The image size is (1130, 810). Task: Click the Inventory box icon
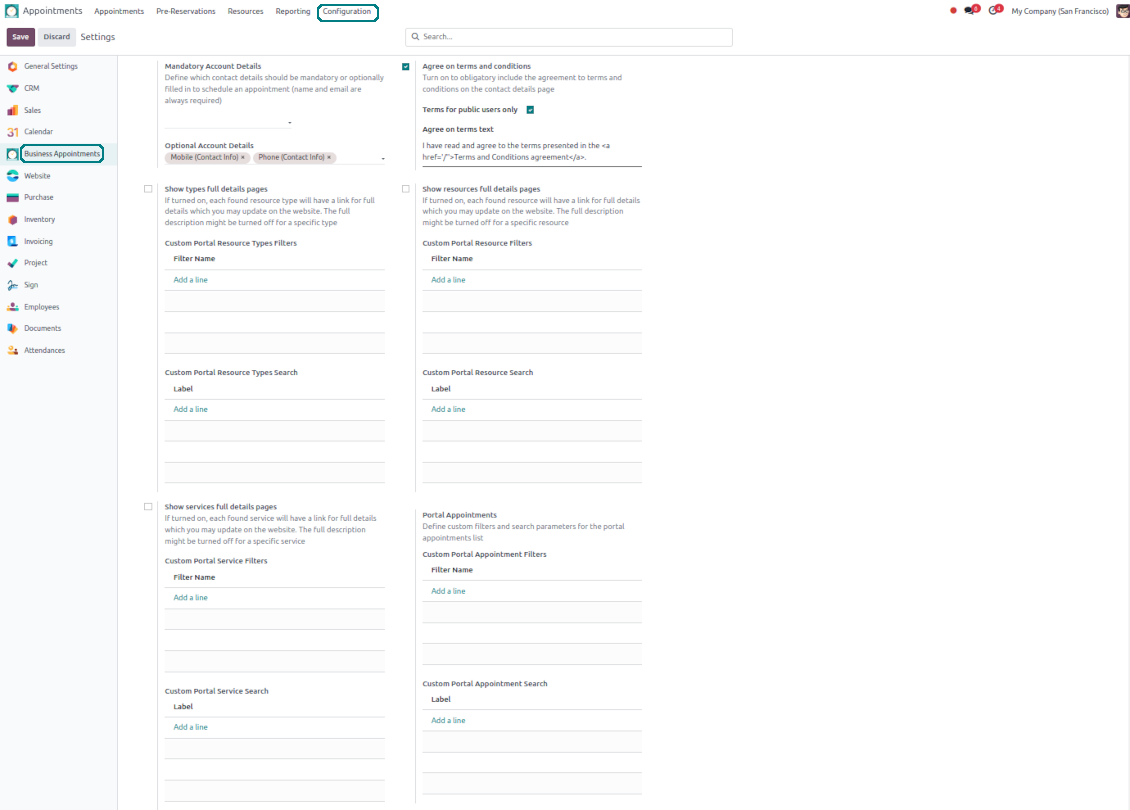click(12, 220)
